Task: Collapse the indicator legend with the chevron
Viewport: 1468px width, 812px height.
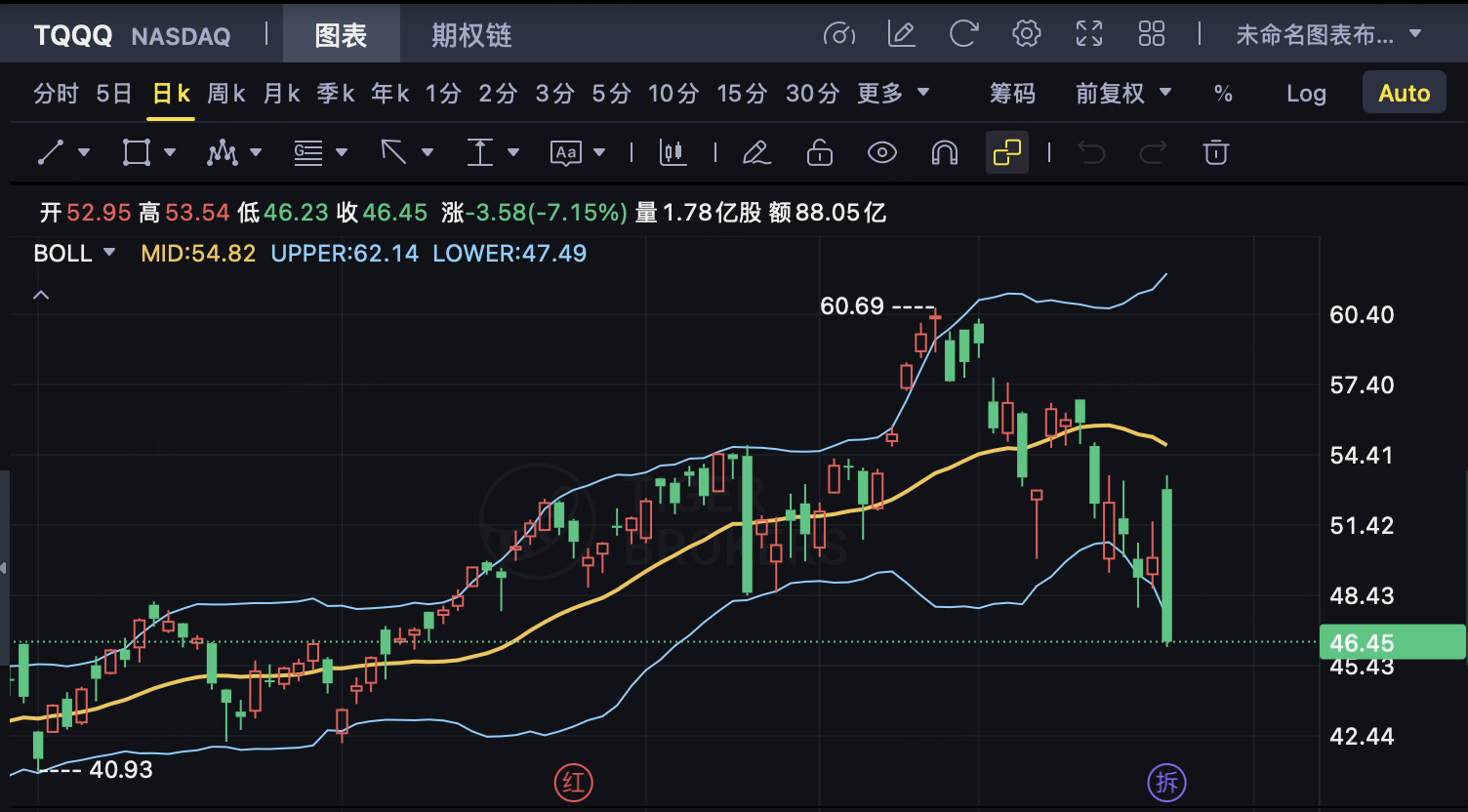Action: point(41,295)
